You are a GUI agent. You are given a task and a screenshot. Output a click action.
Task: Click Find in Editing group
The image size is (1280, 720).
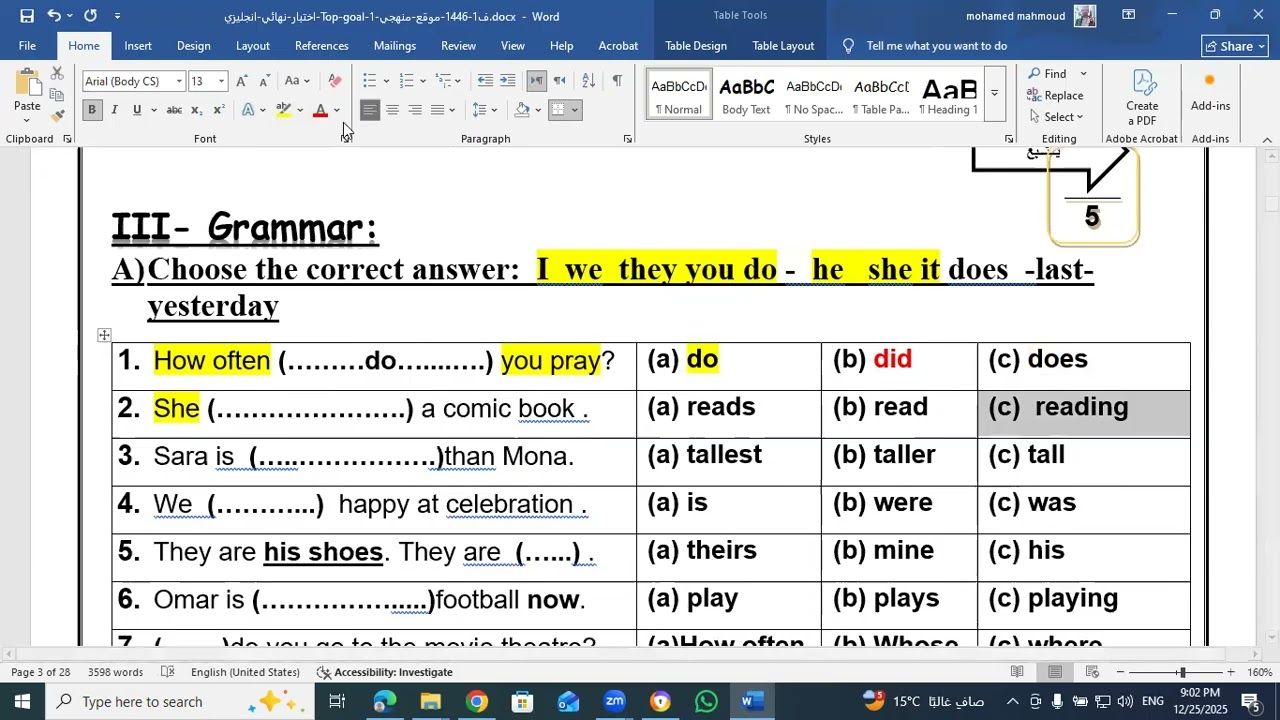(x=1047, y=73)
